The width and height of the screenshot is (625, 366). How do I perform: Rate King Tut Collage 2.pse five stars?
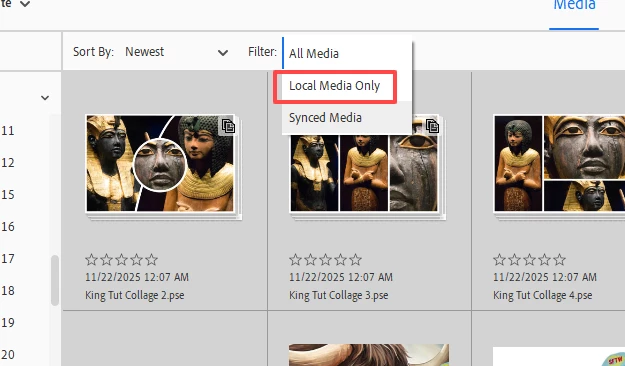(x=151, y=260)
